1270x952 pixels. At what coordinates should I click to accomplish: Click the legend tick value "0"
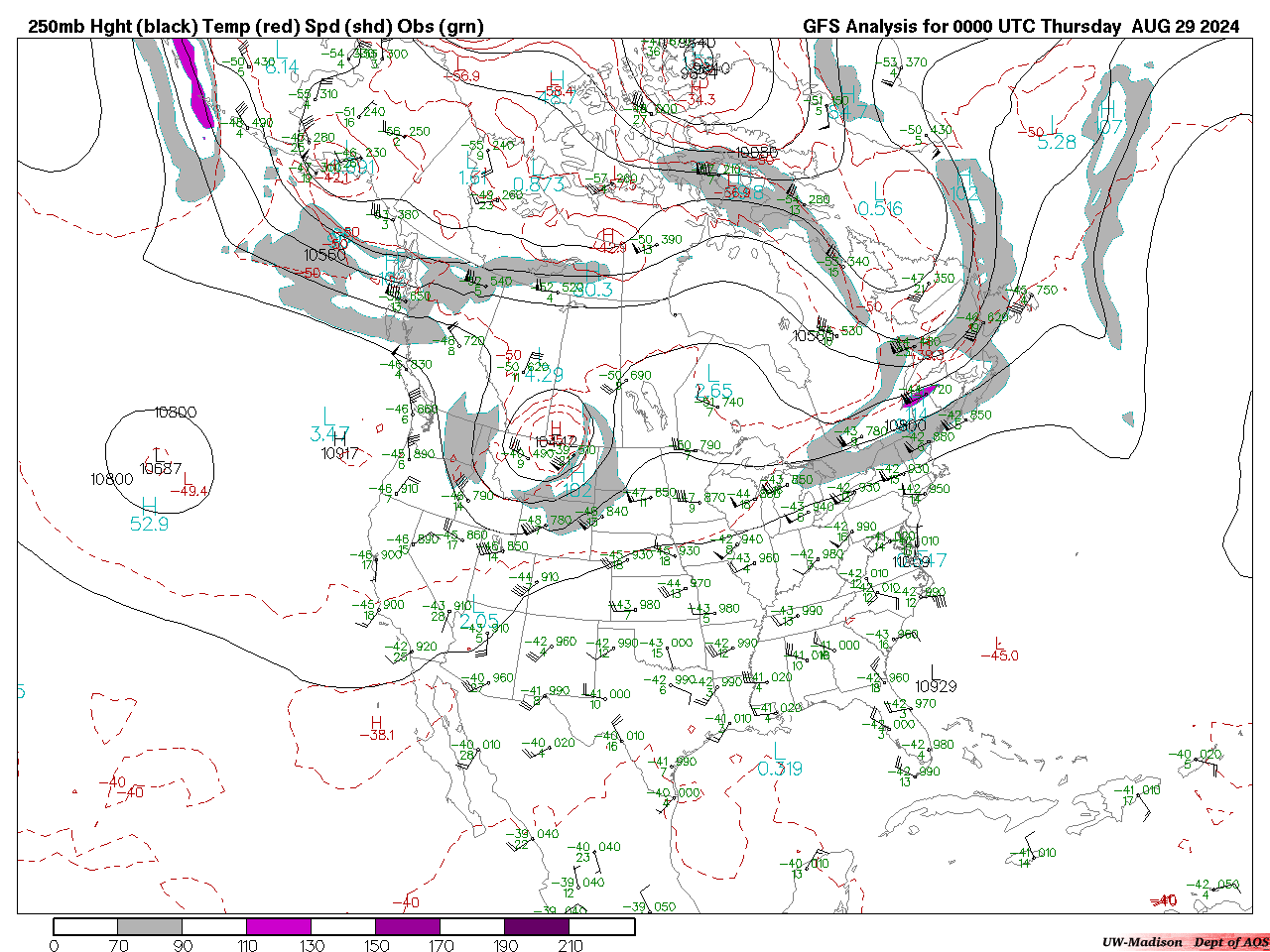pyautogui.click(x=54, y=945)
